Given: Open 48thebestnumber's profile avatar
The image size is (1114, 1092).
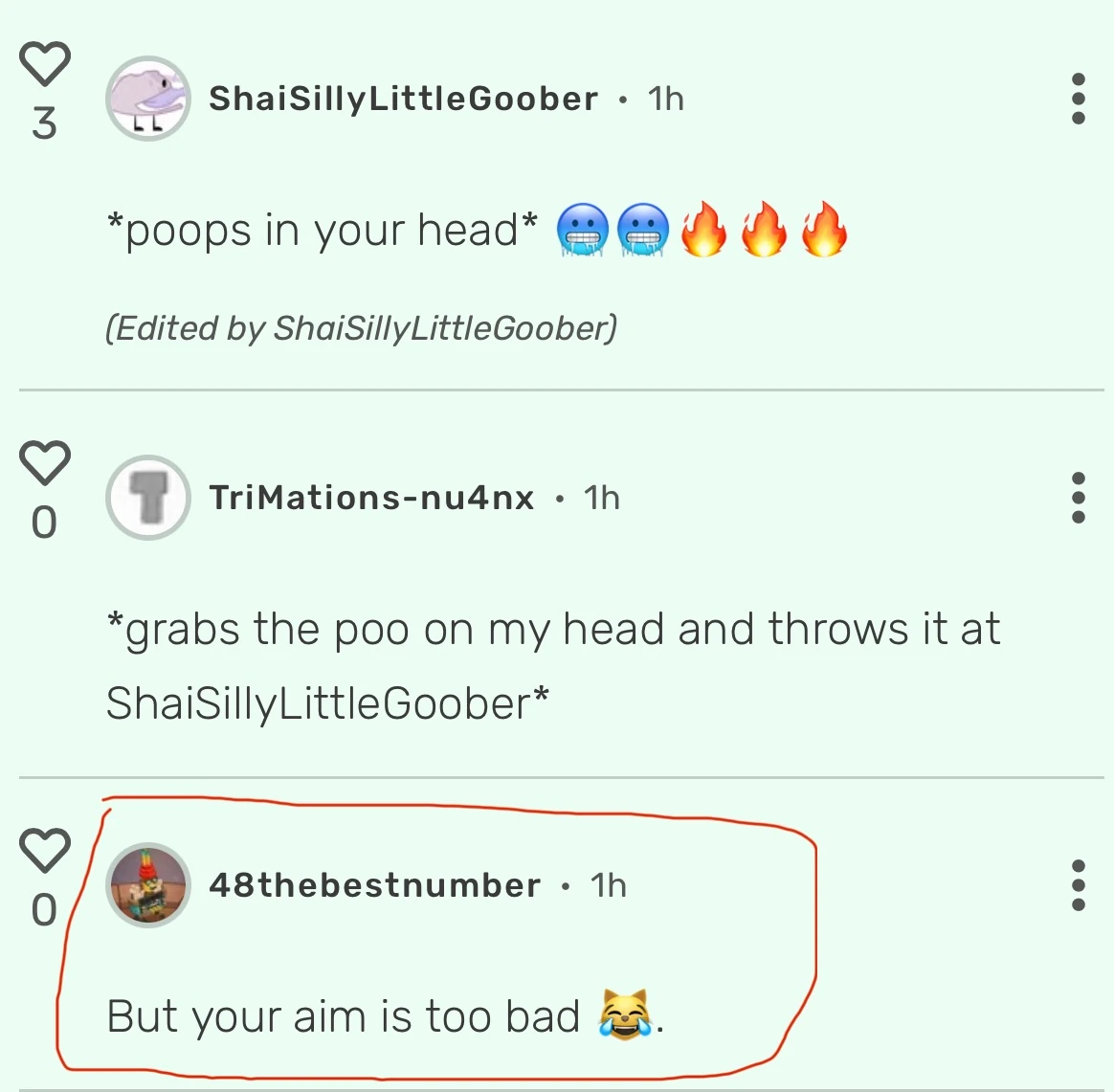Looking at the screenshot, I should pos(147,885).
